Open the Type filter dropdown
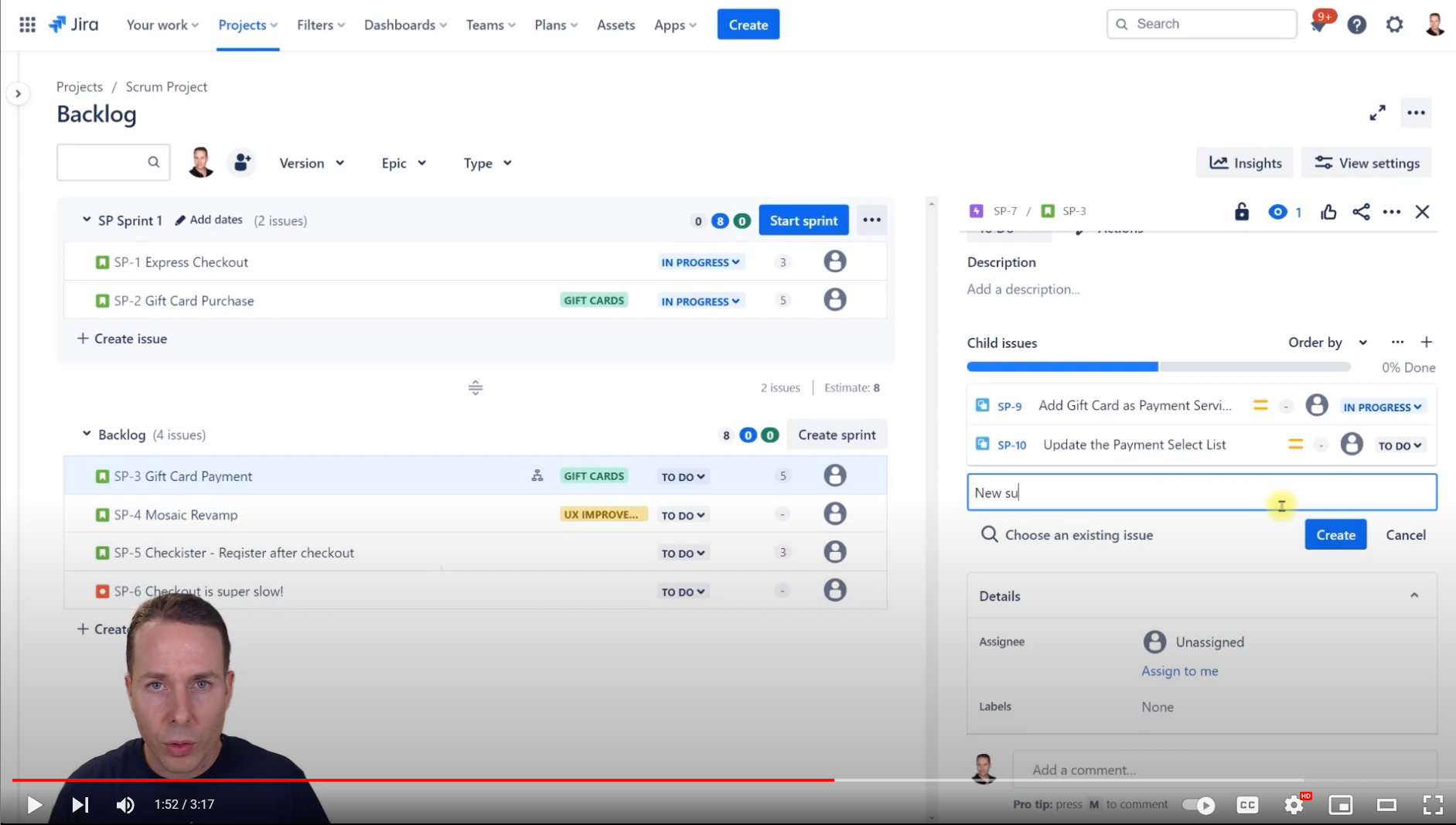Image resolution: width=1456 pixels, height=825 pixels. [487, 163]
